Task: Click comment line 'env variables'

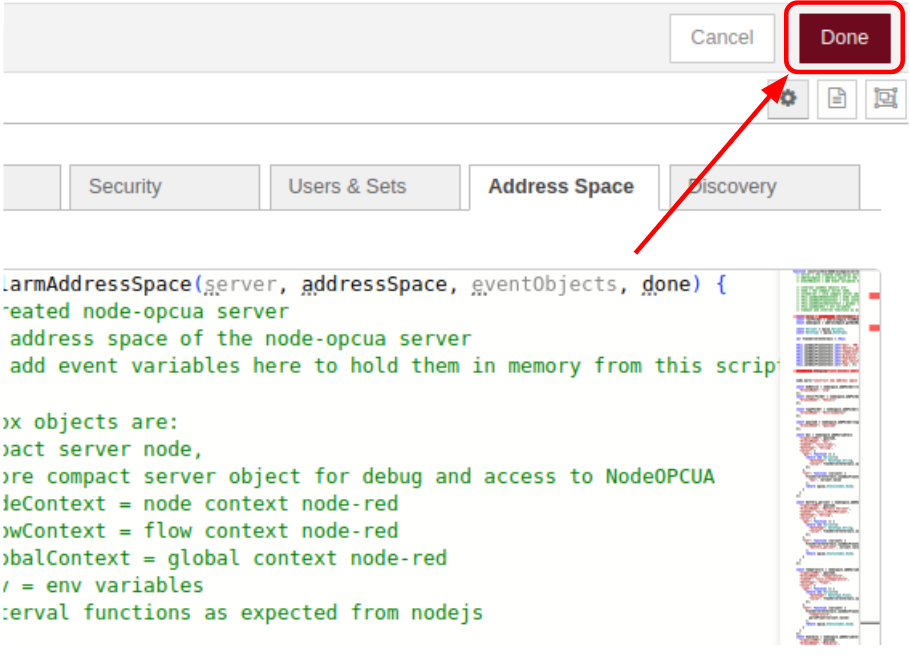Action: (124, 585)
